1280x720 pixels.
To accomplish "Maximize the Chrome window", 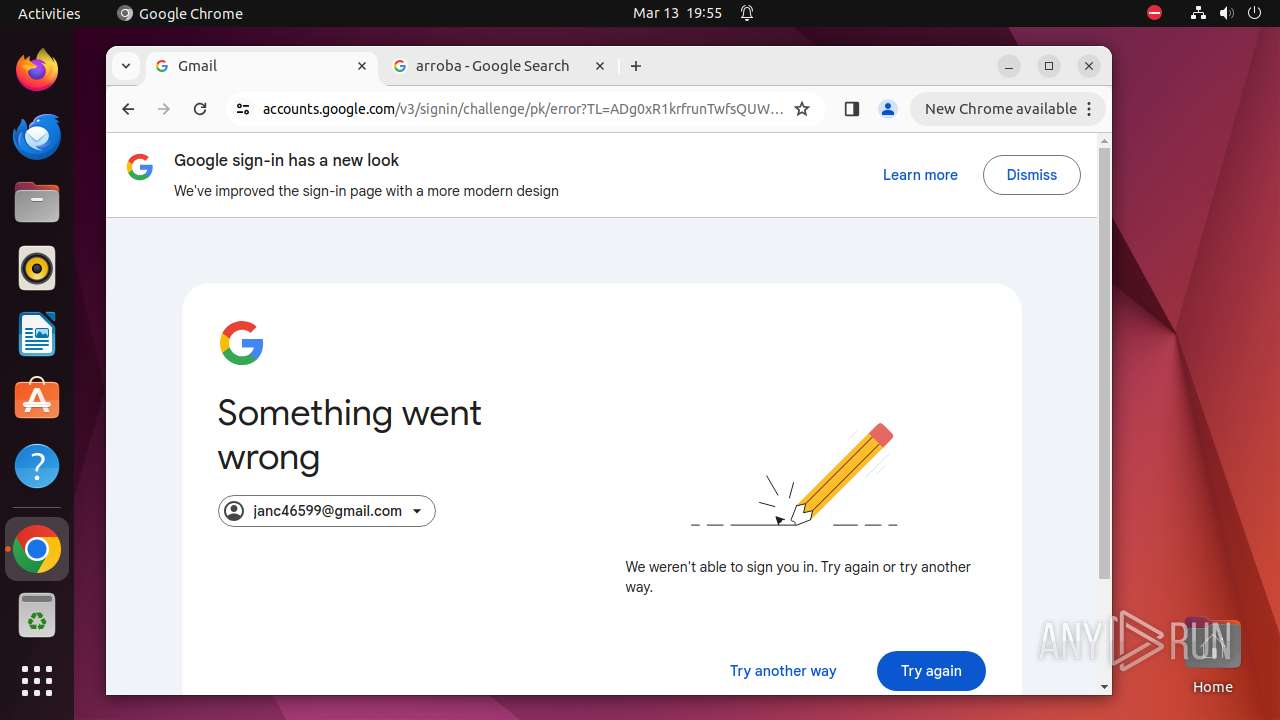I will (1049, 66).
